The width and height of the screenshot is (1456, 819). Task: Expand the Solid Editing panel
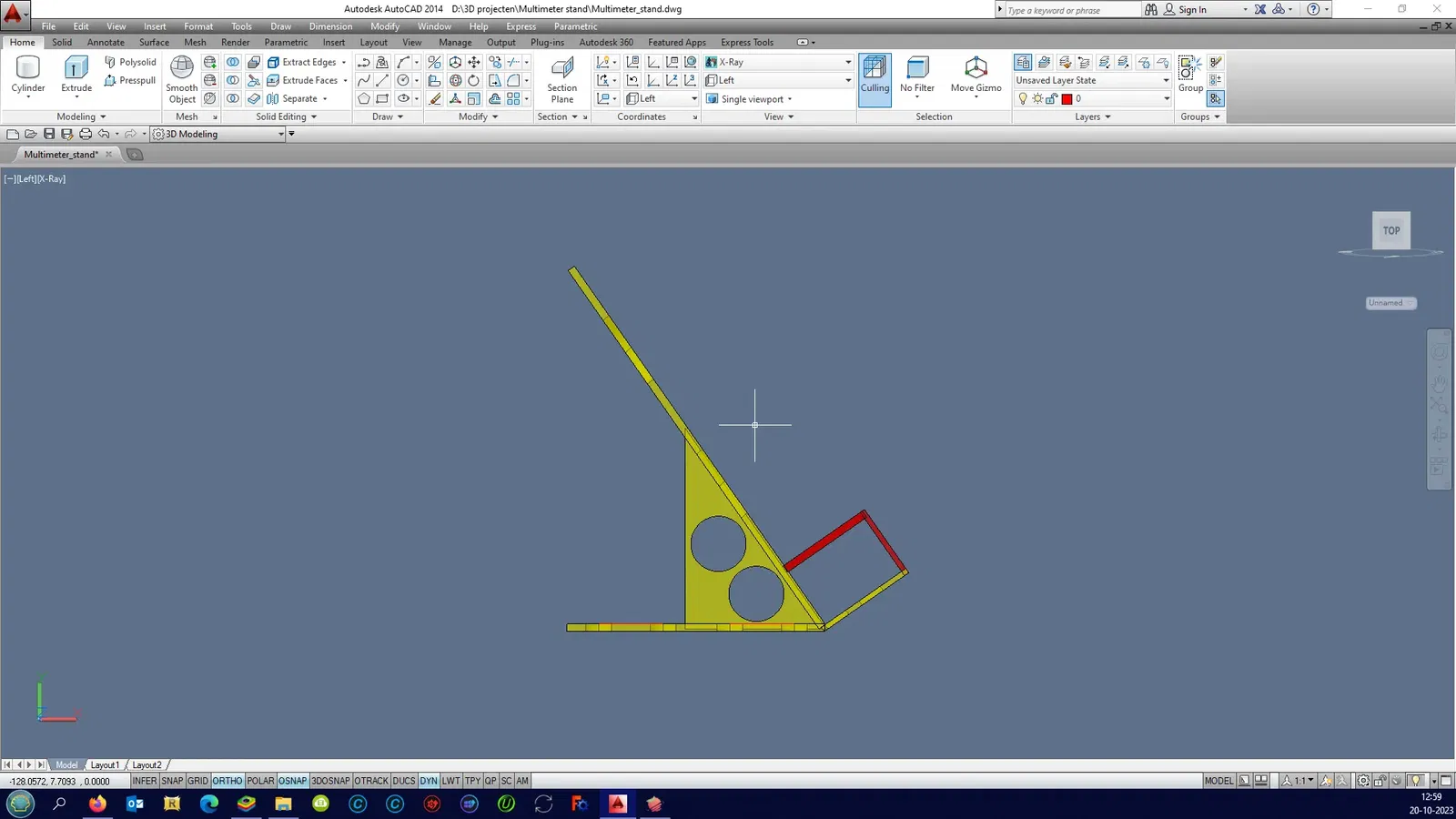(x=286, y=116)
